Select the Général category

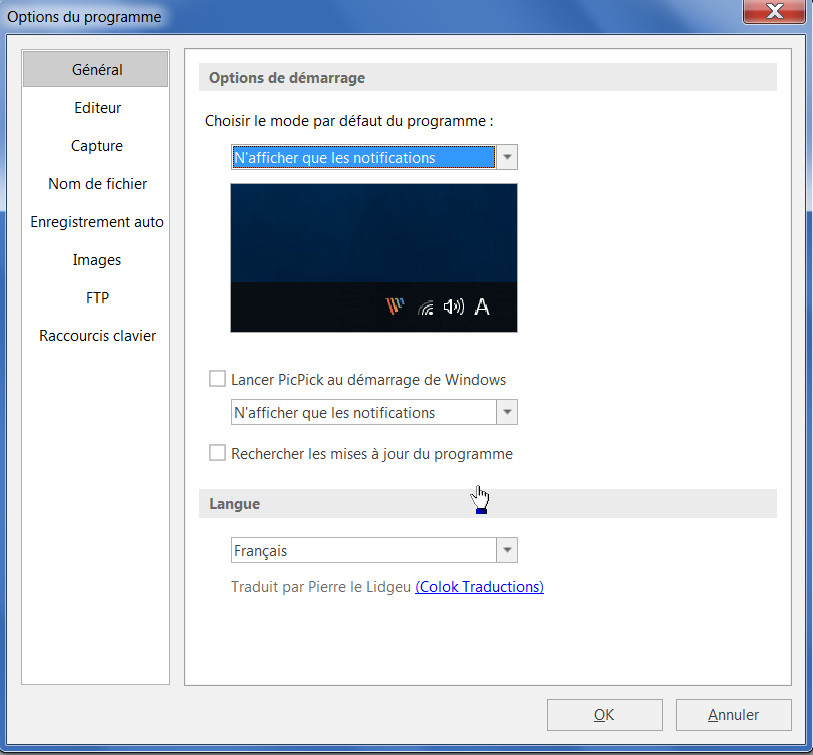[95, 69]
